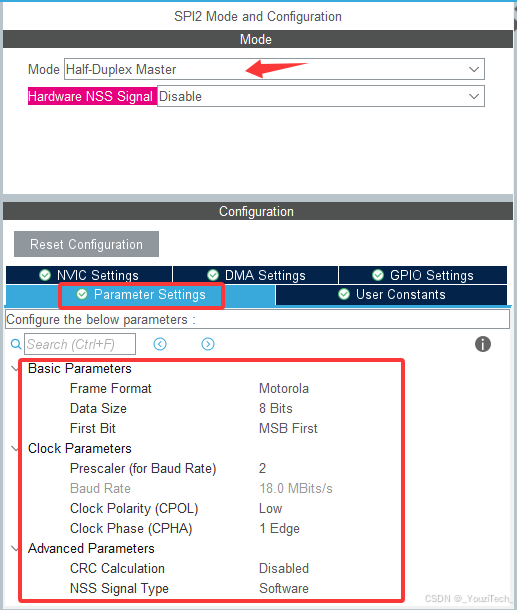
Task: Open the User Constants tab
Action: coord(391,294)
